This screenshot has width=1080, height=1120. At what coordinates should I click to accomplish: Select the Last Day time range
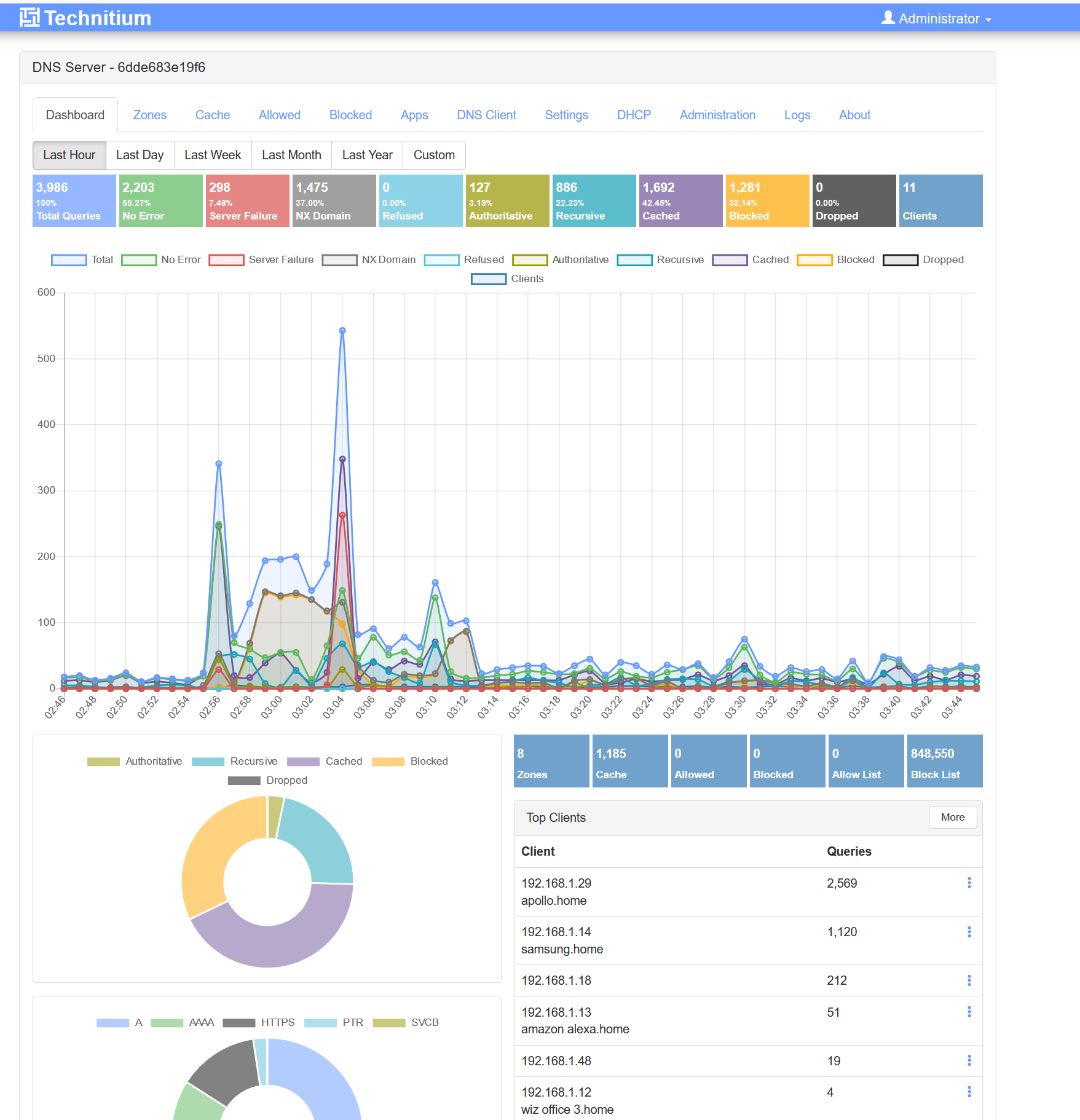(x=140, y=155)
